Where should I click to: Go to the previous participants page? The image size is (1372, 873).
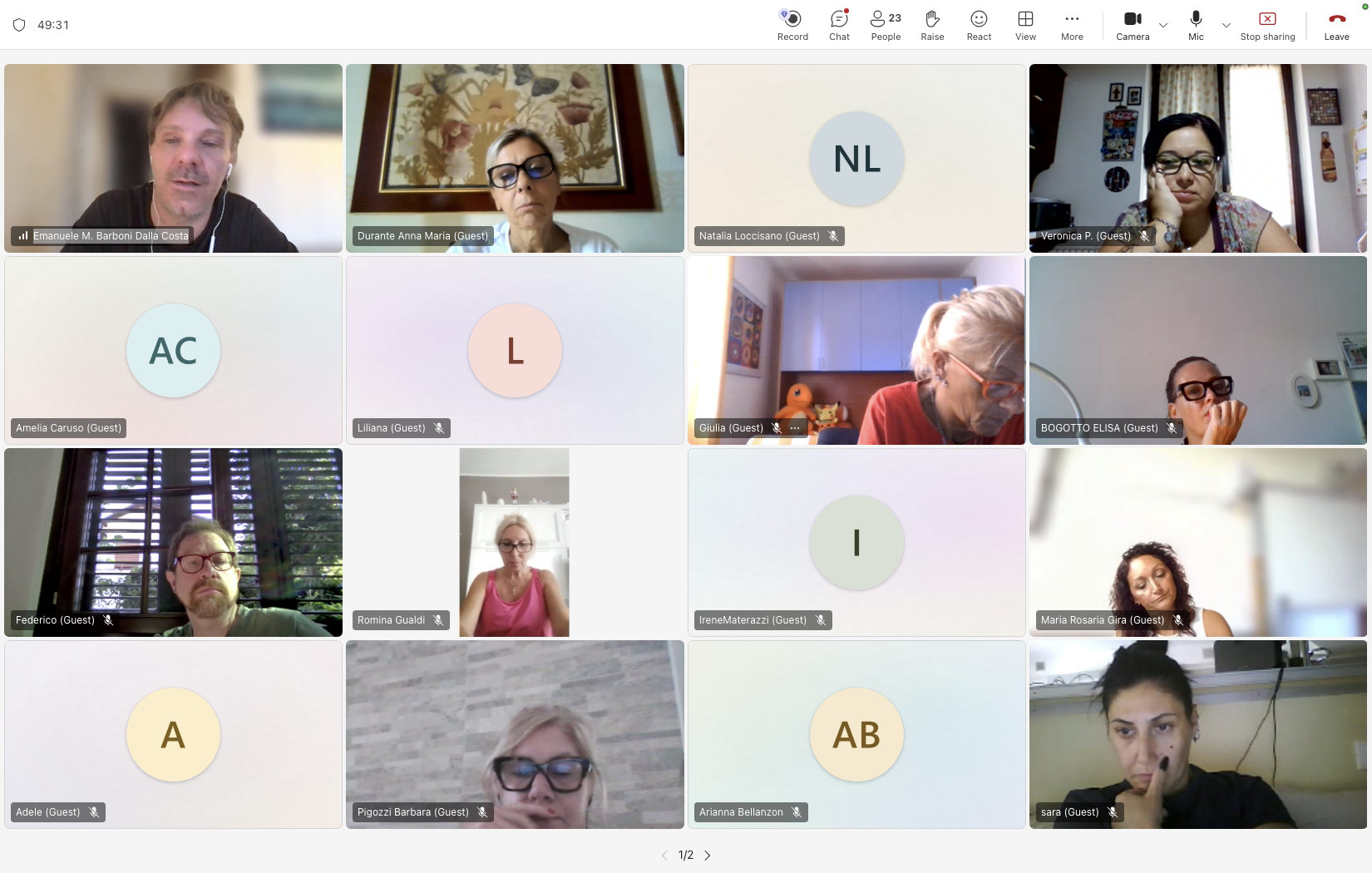pos(664,855)
